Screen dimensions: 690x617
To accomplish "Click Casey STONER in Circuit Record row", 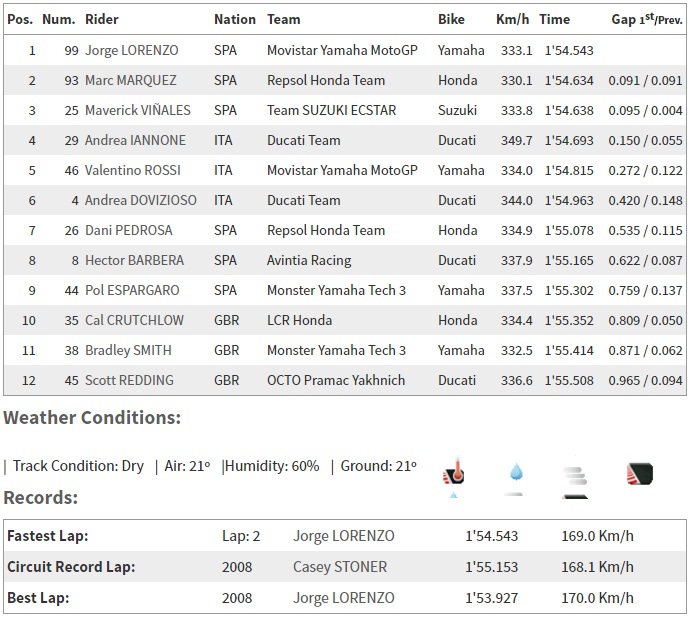I will (x=340, y=567).
